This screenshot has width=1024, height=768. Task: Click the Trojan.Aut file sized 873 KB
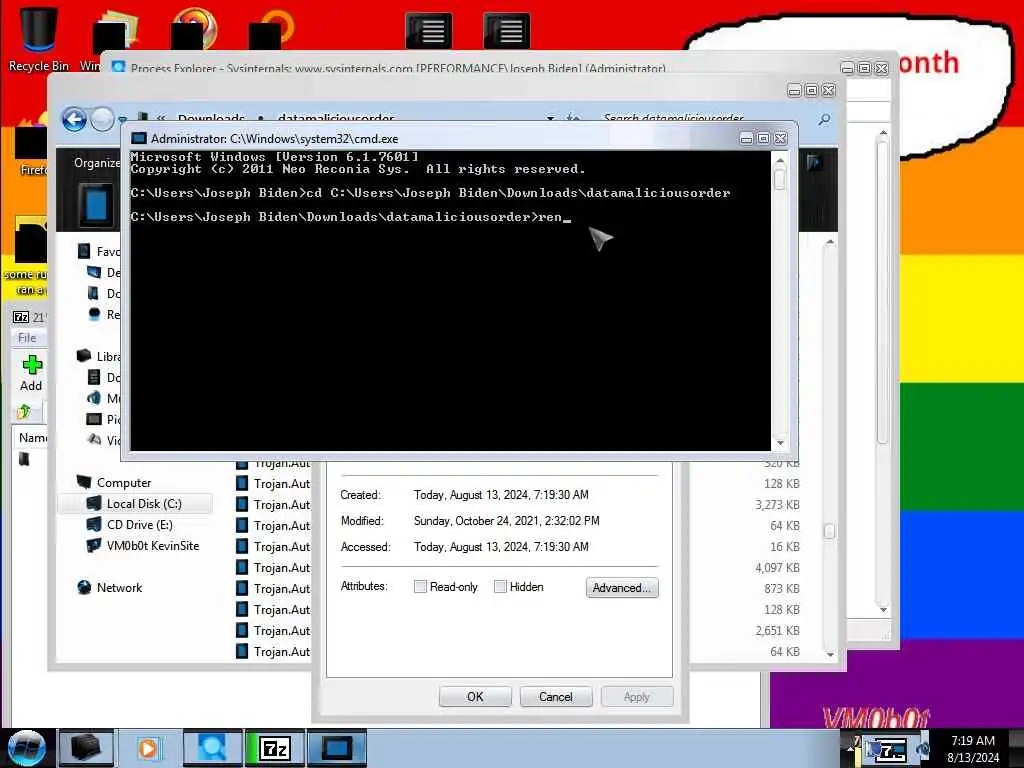pyautogui.click(x=273, y=588)
